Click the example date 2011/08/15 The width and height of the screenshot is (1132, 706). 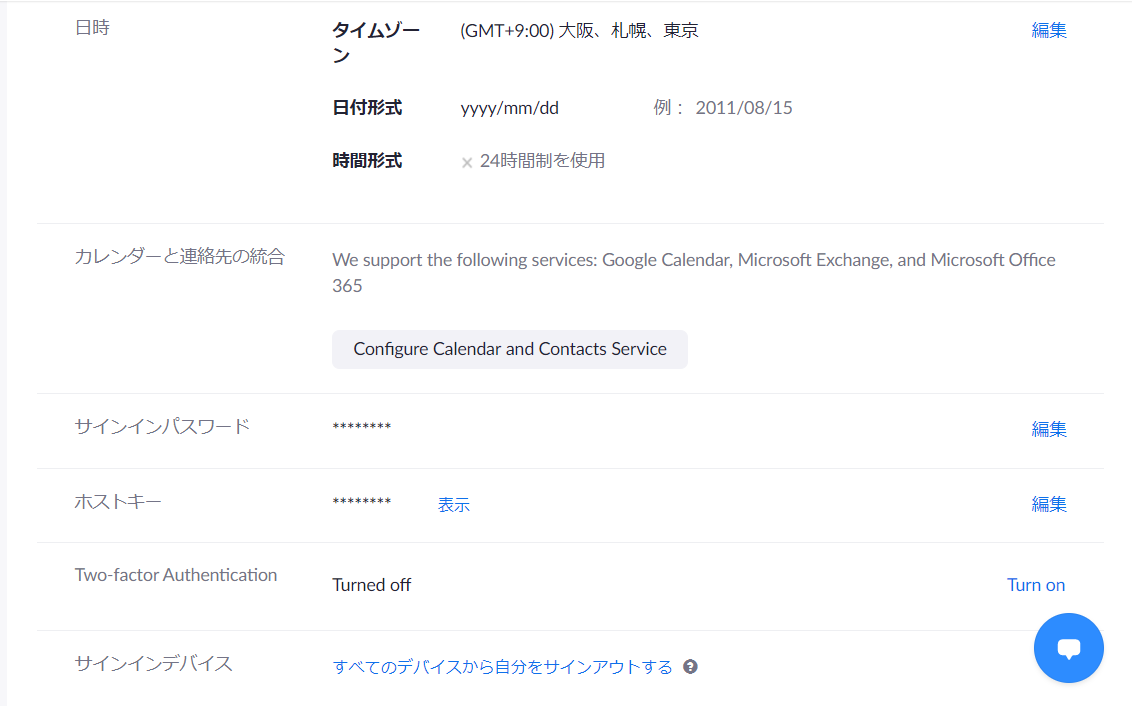[x=744, y=108]
